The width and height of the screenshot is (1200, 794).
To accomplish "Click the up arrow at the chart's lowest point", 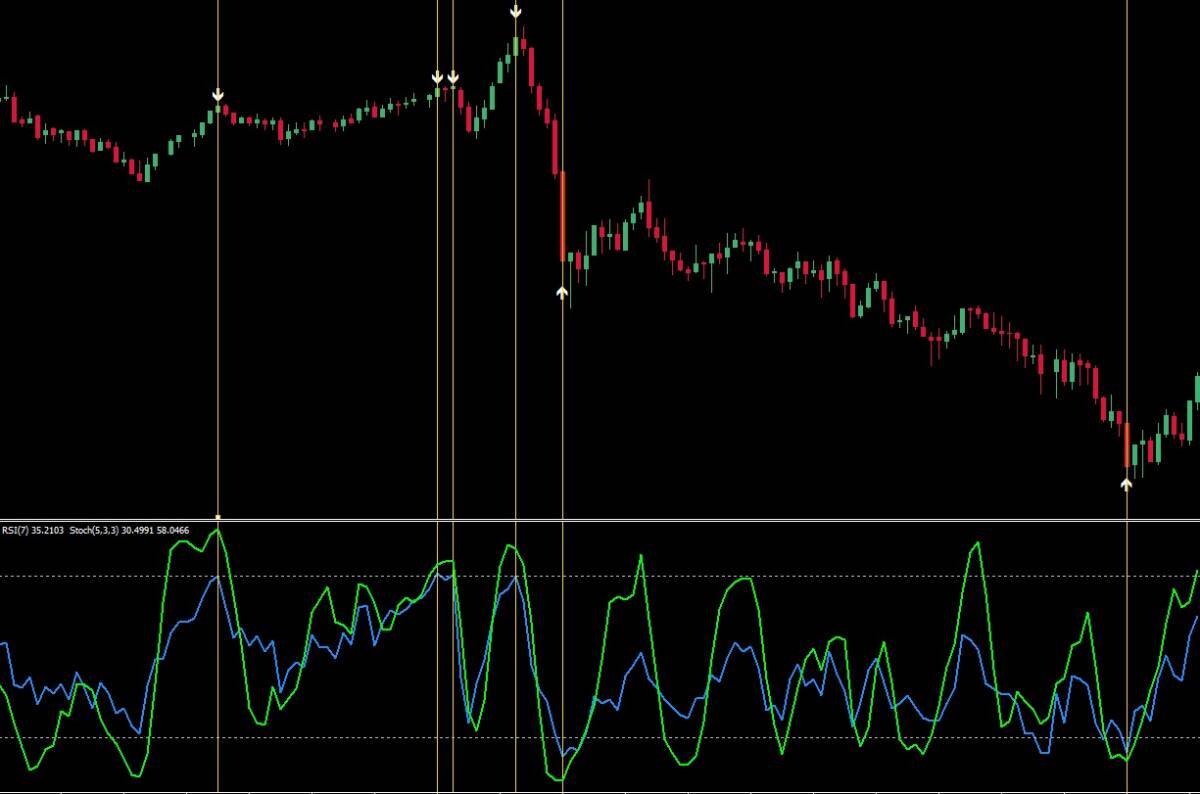I will tap(1127, 484).
